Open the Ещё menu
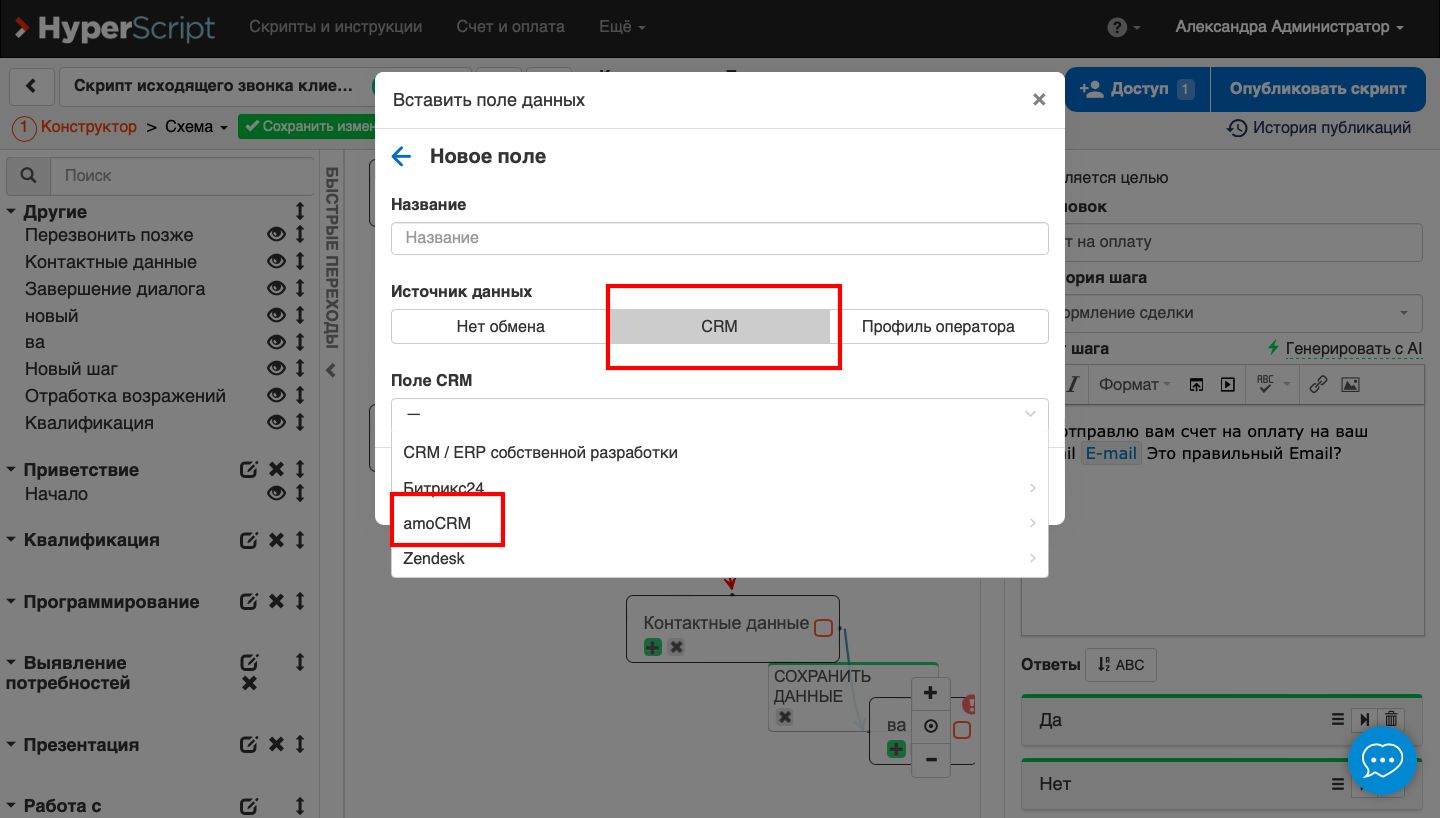The image size is (1440, 818). point(622,27)
